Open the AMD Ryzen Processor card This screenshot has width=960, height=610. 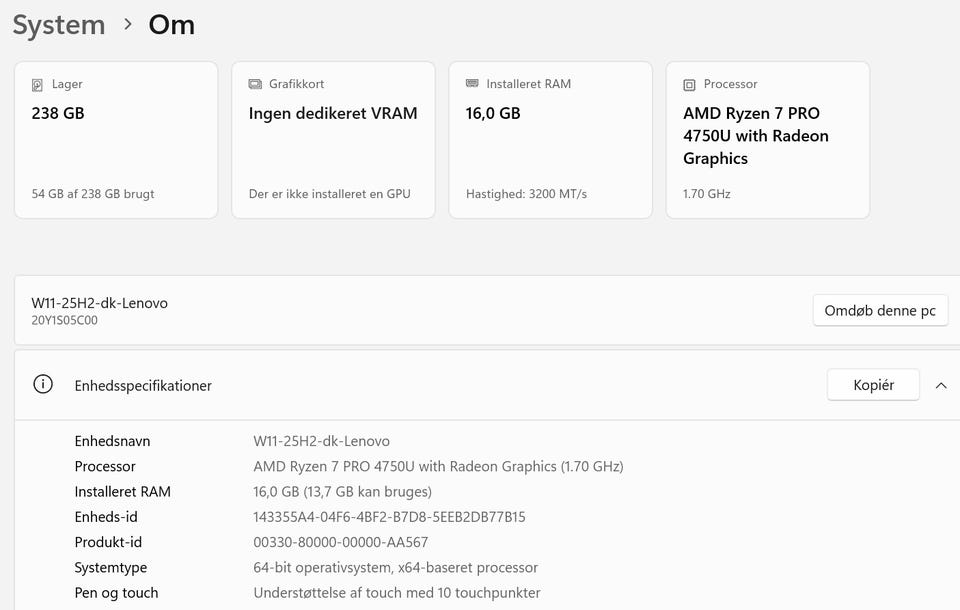coord(767,140)
